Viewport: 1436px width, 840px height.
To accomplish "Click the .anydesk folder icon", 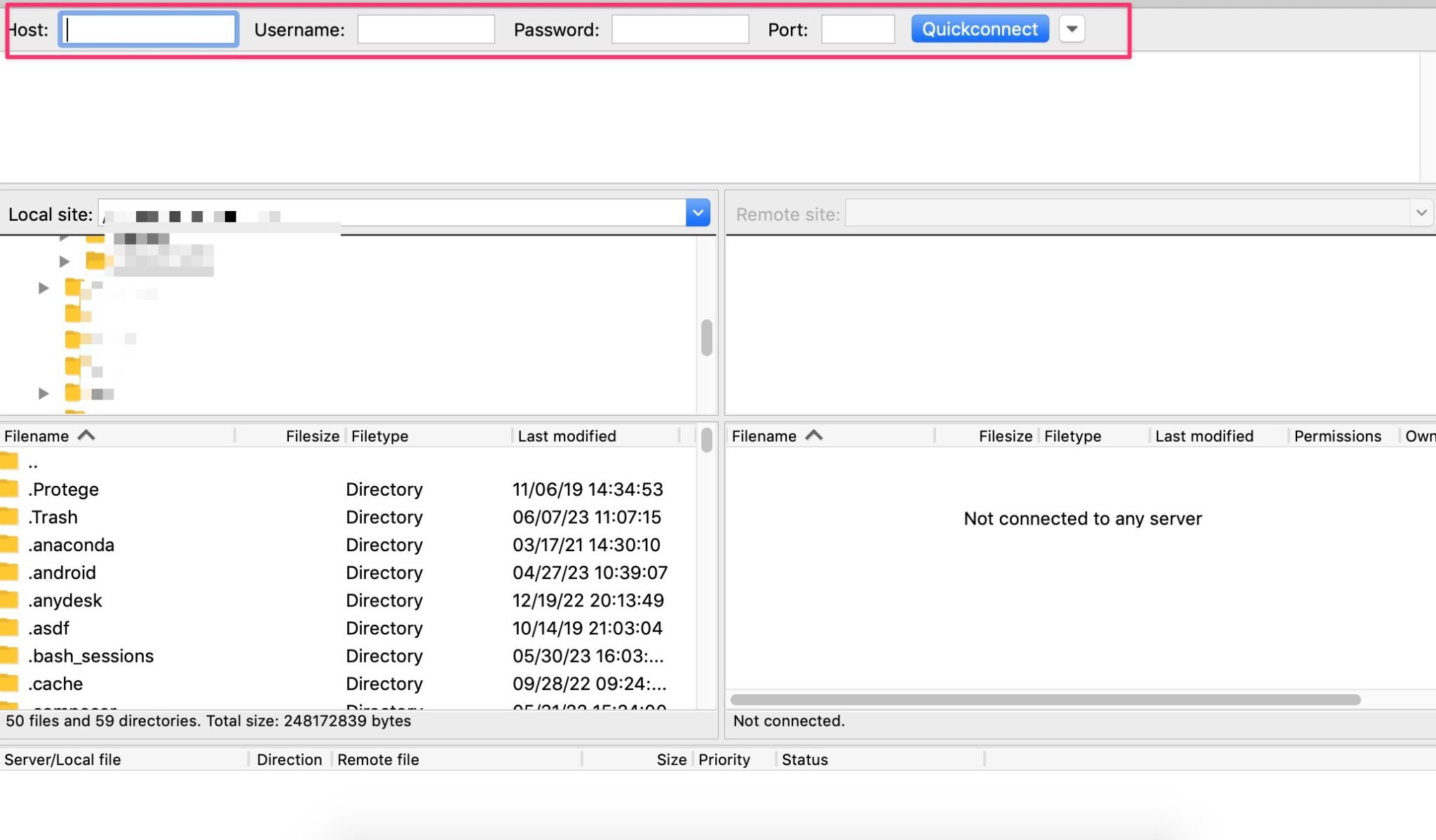I will [9, 600].
